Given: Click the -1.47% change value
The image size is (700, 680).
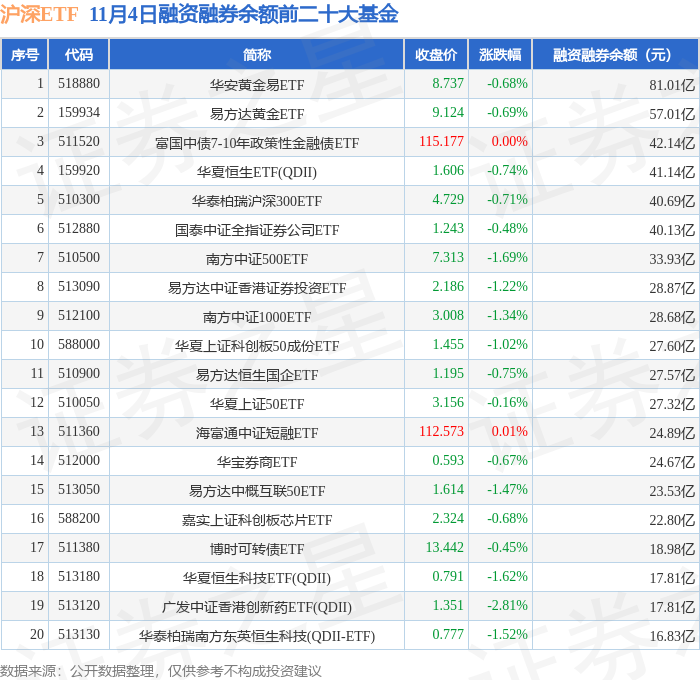Looking at the screenshot, I should pos(507,490).
